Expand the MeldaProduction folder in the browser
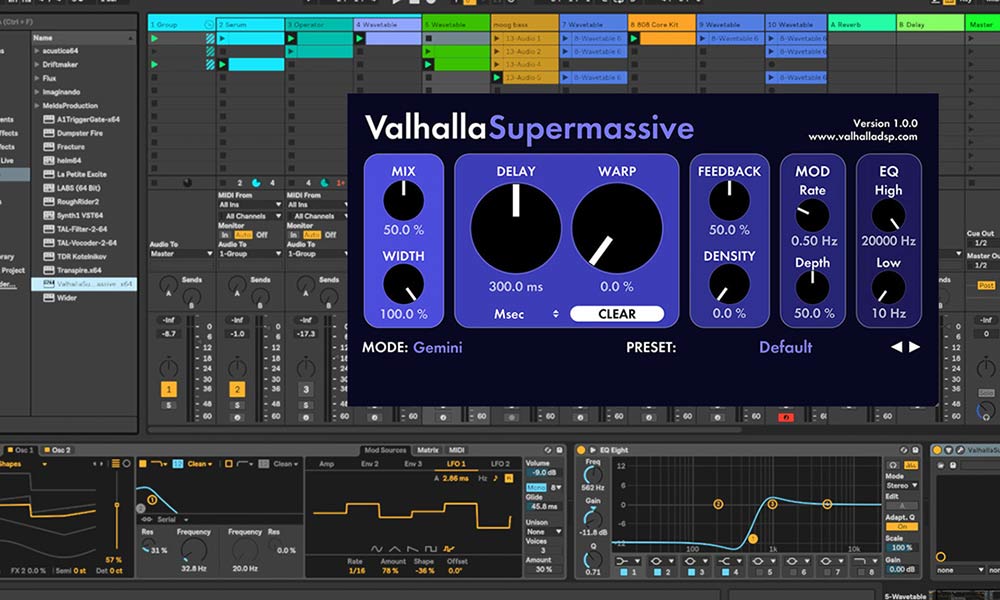 click(36, 107)
